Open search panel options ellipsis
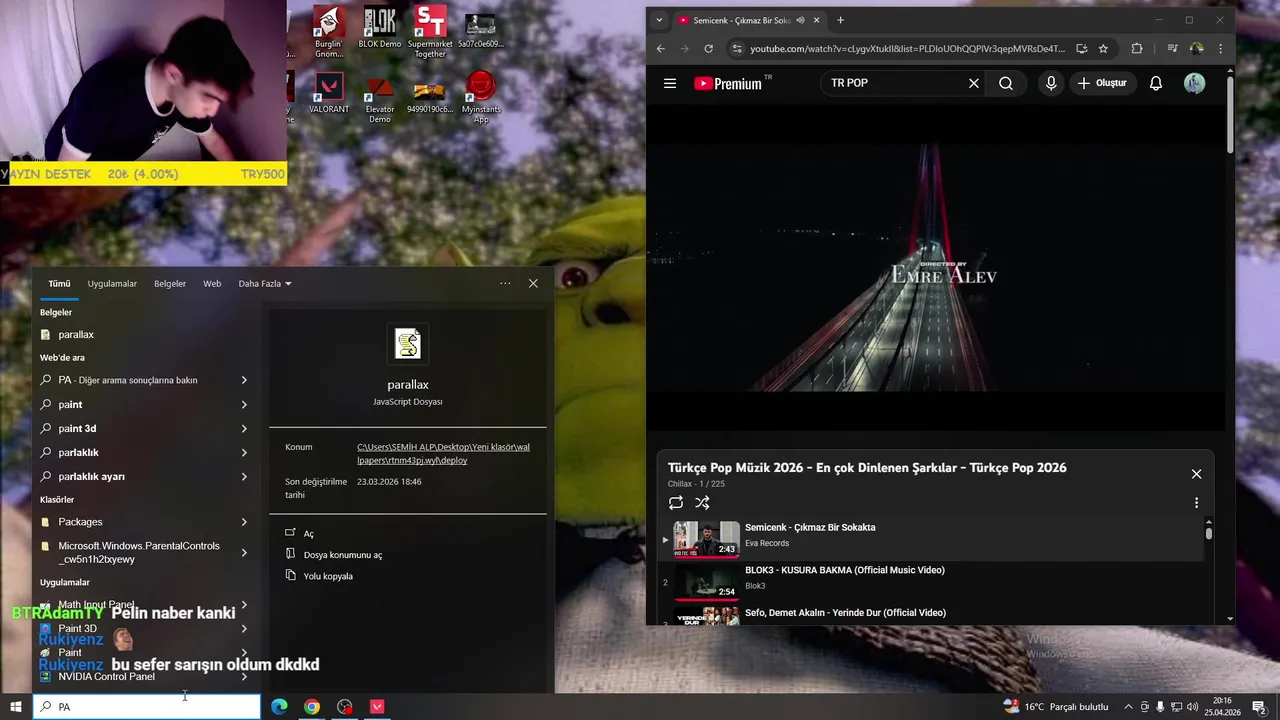This screenshot has width=1280, height=720. pyautogui.click(x=505, y=284)
